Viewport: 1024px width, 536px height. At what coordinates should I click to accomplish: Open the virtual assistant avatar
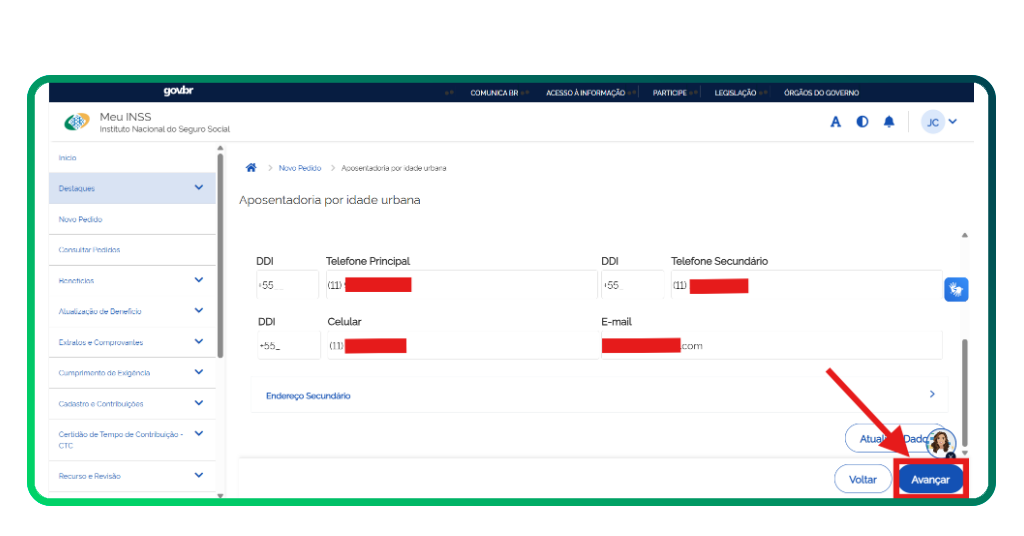[x=940, y=443]
